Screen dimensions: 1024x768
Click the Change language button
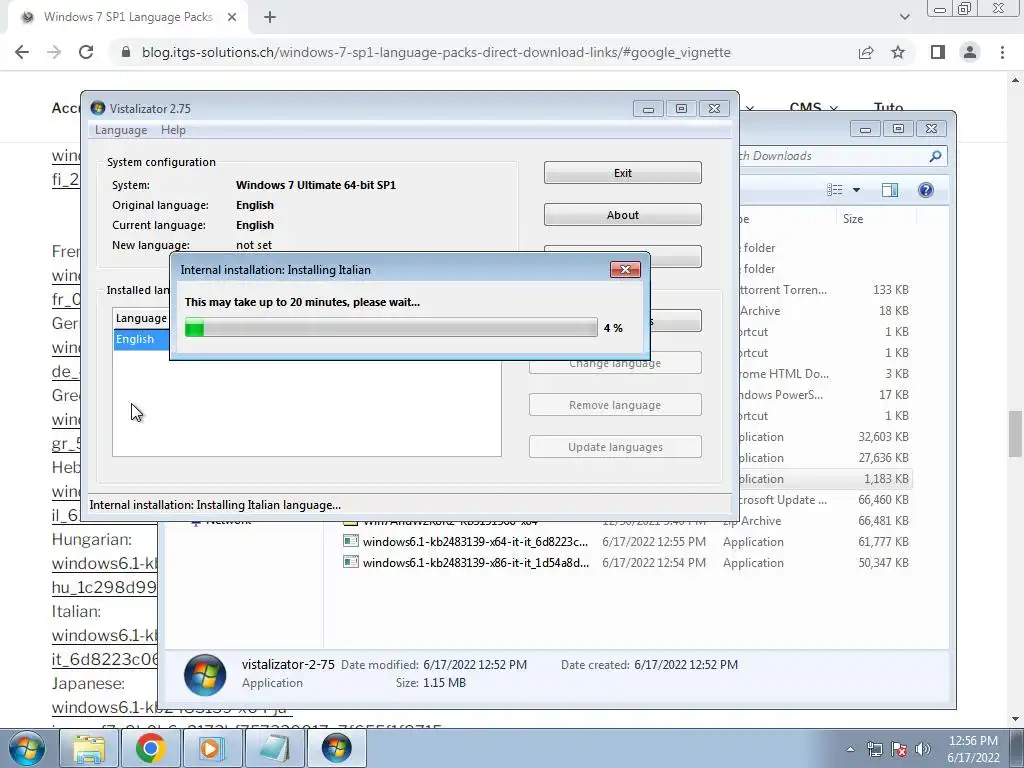click(615, 364)
